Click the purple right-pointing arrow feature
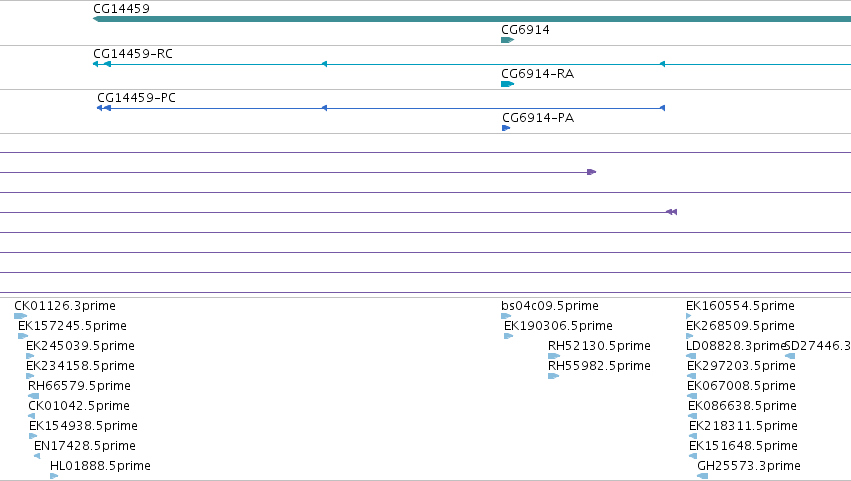 point(592,172)
